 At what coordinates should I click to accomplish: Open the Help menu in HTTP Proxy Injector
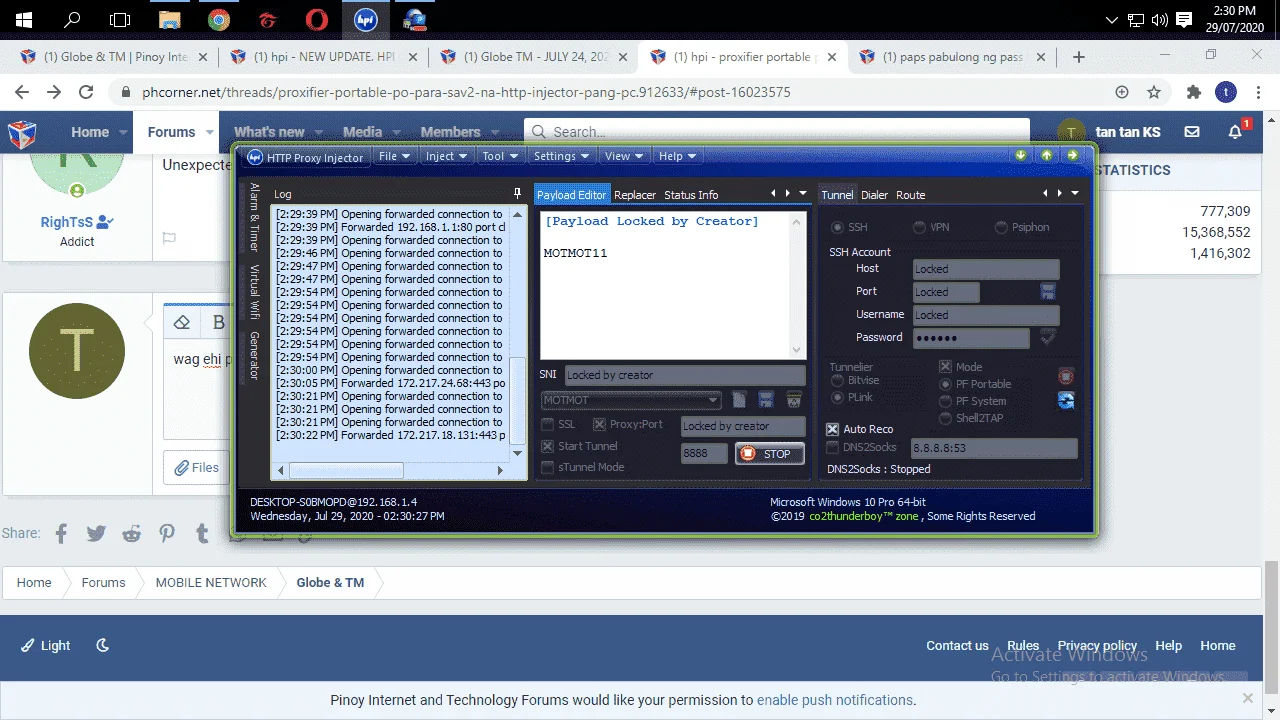(x=677, y=156)
